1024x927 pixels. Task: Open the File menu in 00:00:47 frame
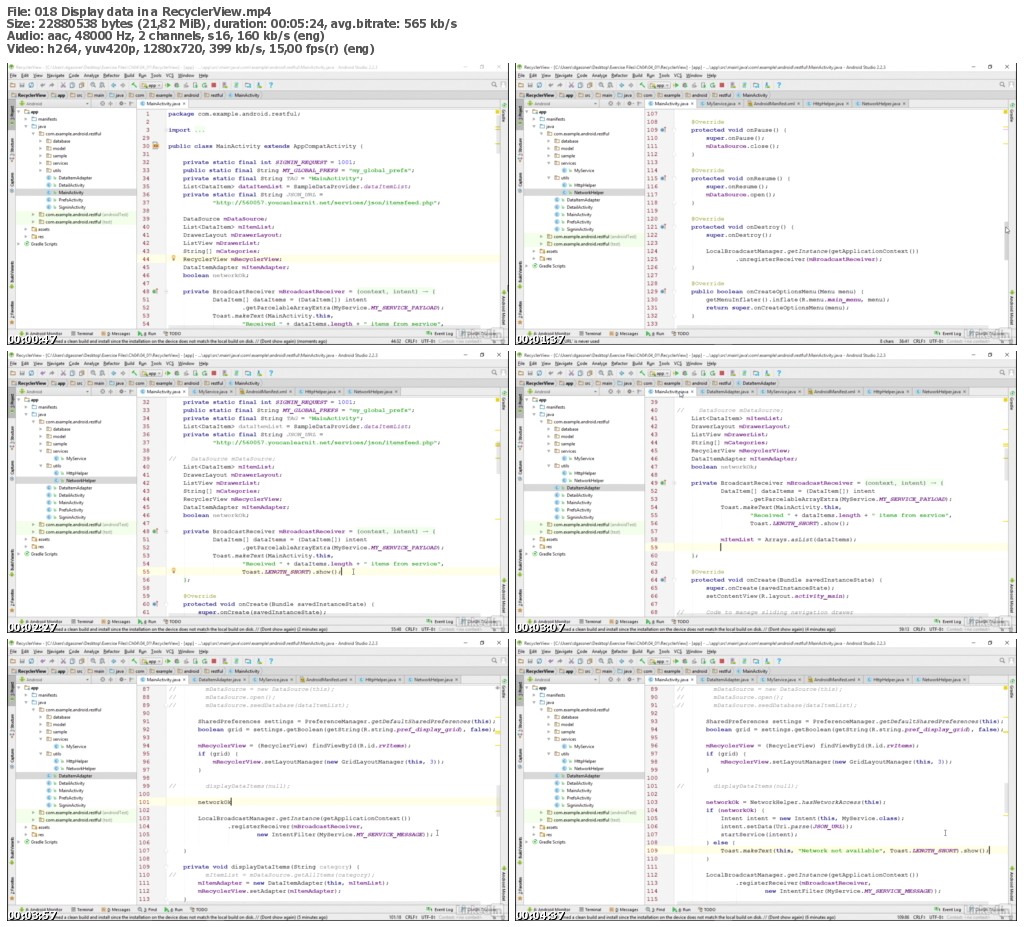pyautogui.click(x=12, y=75)
